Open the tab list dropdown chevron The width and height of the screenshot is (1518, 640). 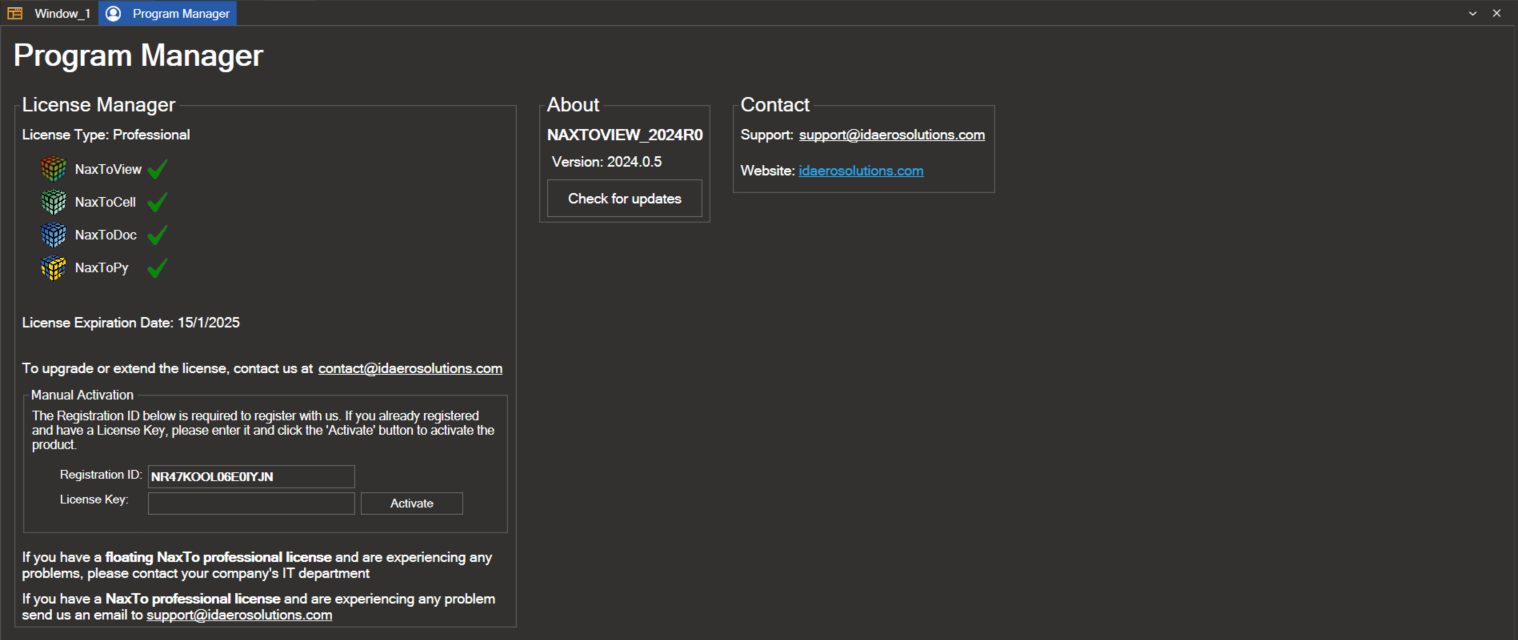click(x=1472, y=13)
